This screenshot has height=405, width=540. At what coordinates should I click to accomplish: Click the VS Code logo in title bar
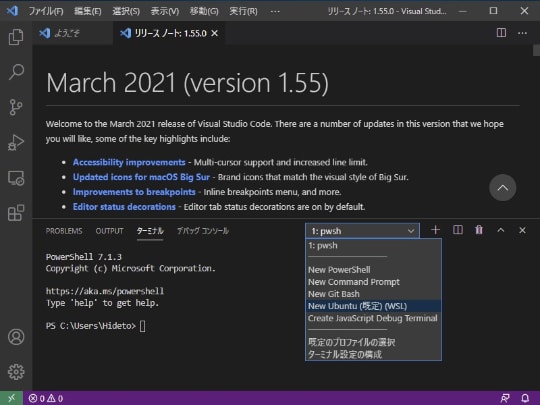click(x=12, y=11)
